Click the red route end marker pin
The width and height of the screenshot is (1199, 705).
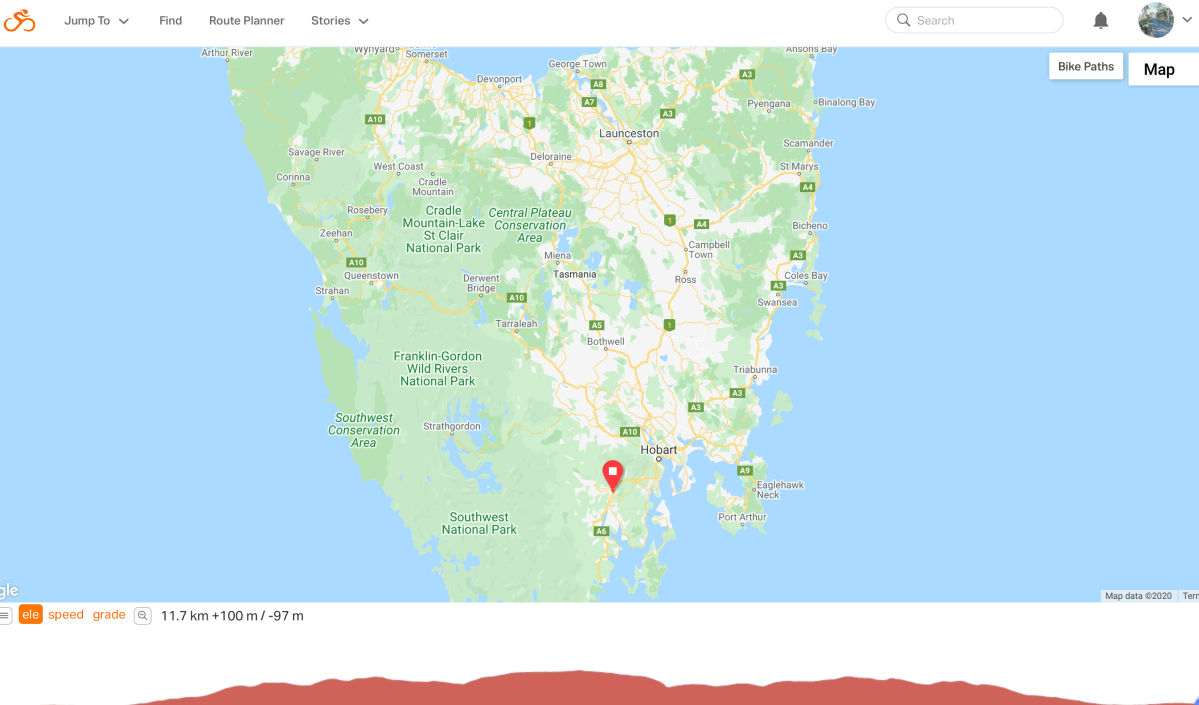point(612,475)
